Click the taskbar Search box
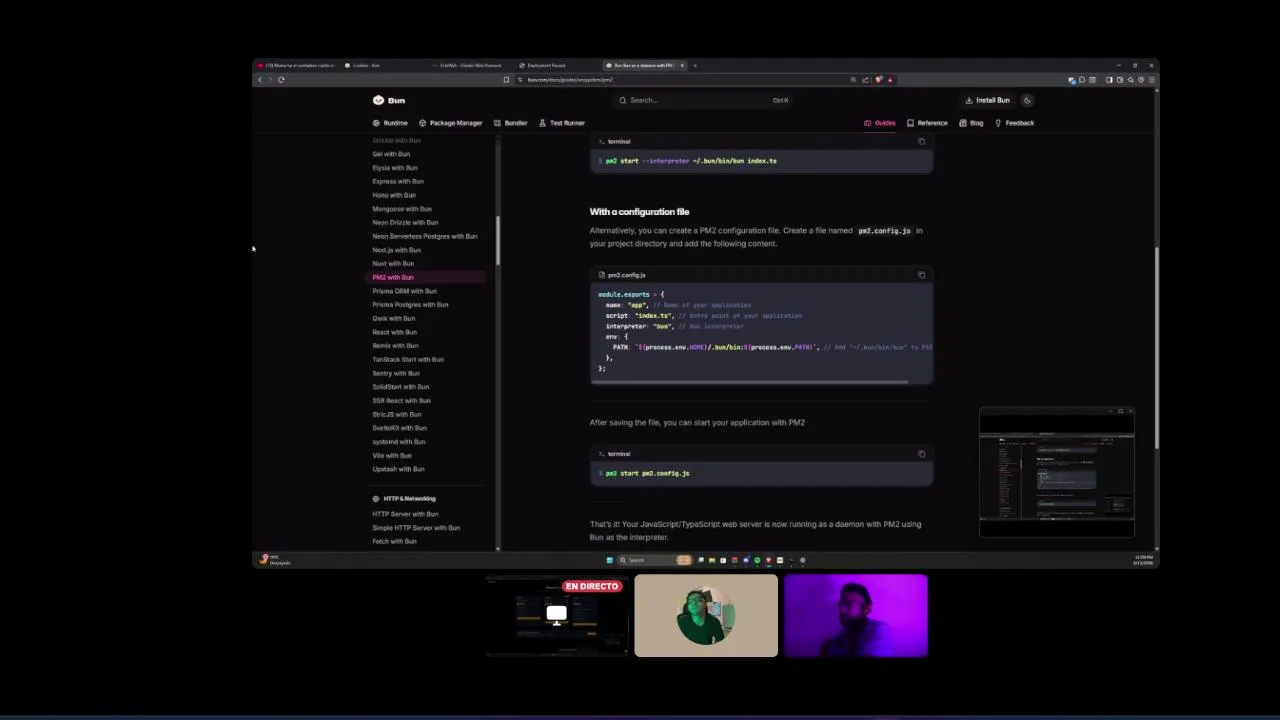The width and height of the screenshot is (1280, 720). coord(654,560)
